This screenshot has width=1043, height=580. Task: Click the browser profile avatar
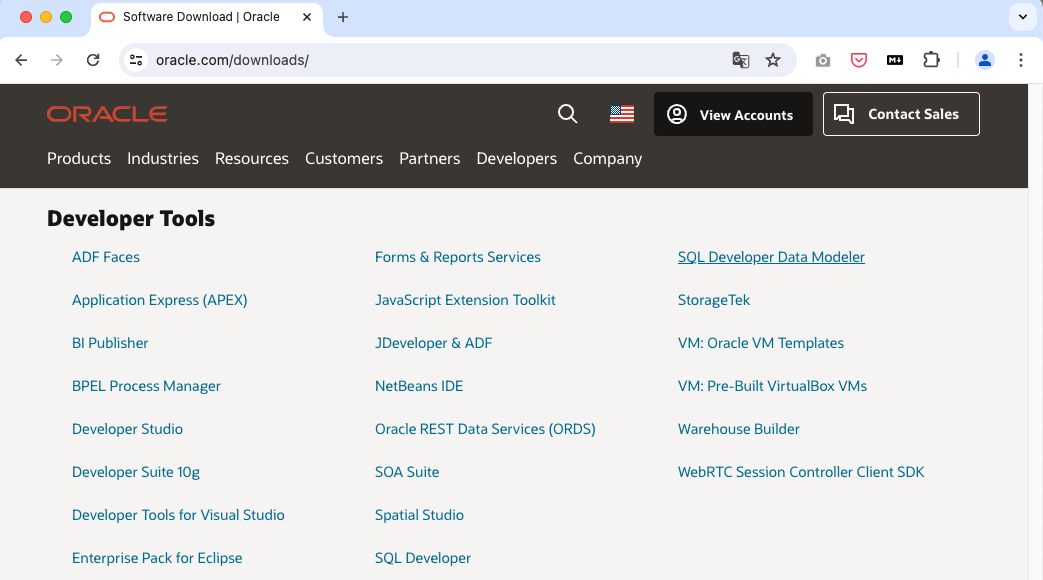[985, 60]
